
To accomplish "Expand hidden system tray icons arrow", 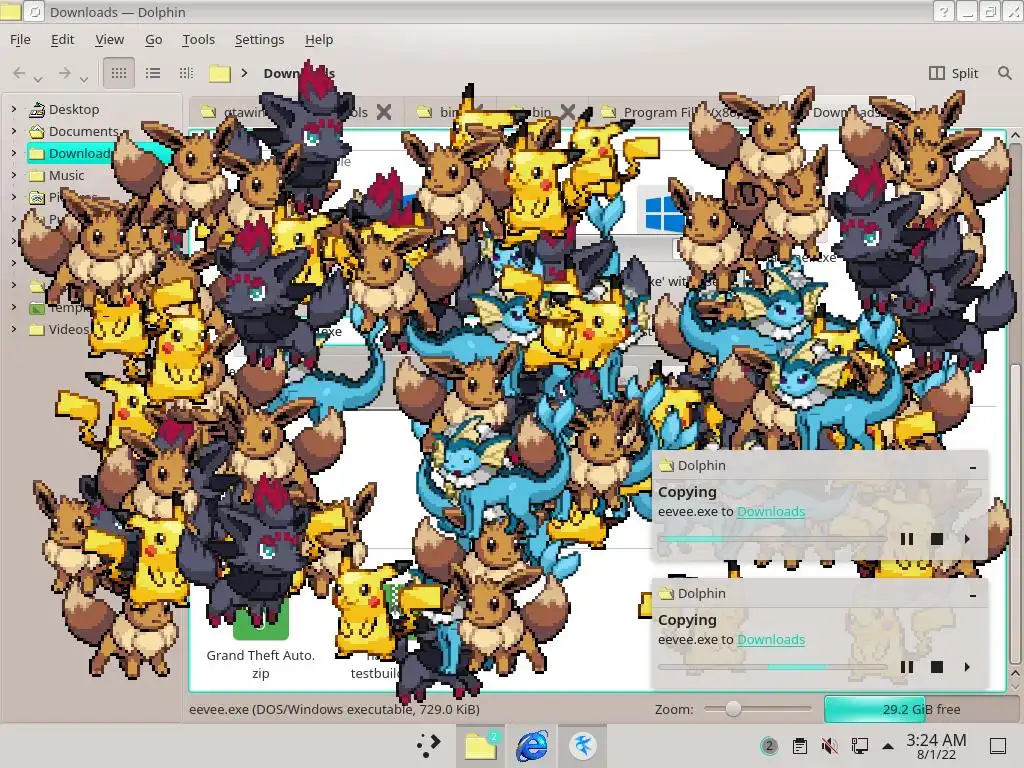I will [888, 746].
